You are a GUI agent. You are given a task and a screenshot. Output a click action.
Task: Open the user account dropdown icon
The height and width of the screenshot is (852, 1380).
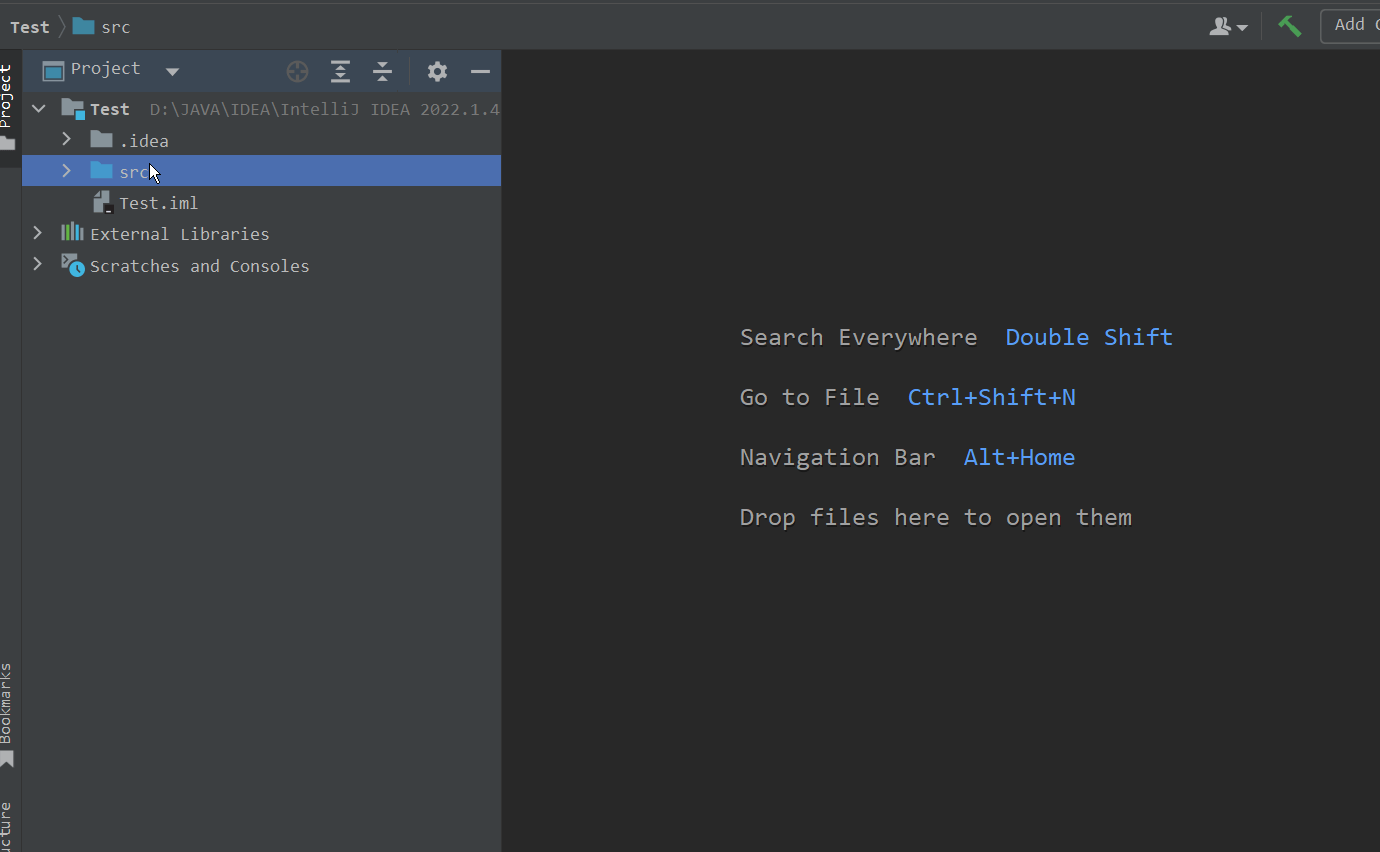point(1228,27)
